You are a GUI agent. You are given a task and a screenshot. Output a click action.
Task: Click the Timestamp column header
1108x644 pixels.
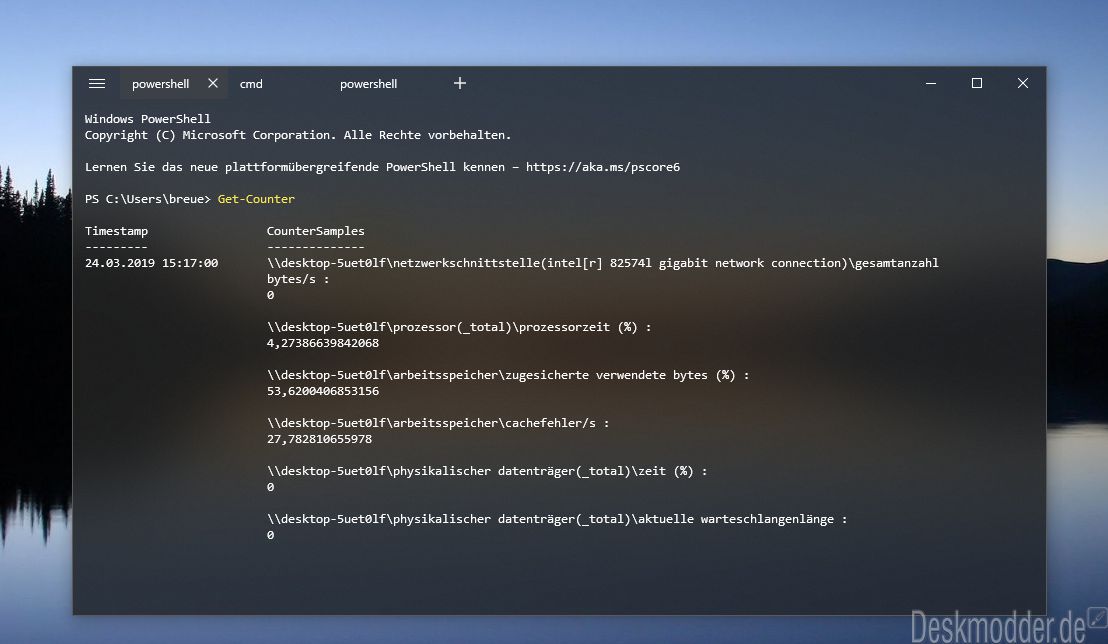[x=117, y=231]
